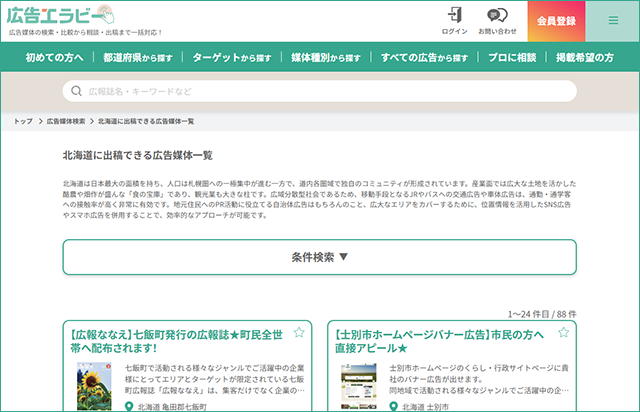
Task: Favorite the 広報ななえ listing star
Action: [x=298, y=333]
